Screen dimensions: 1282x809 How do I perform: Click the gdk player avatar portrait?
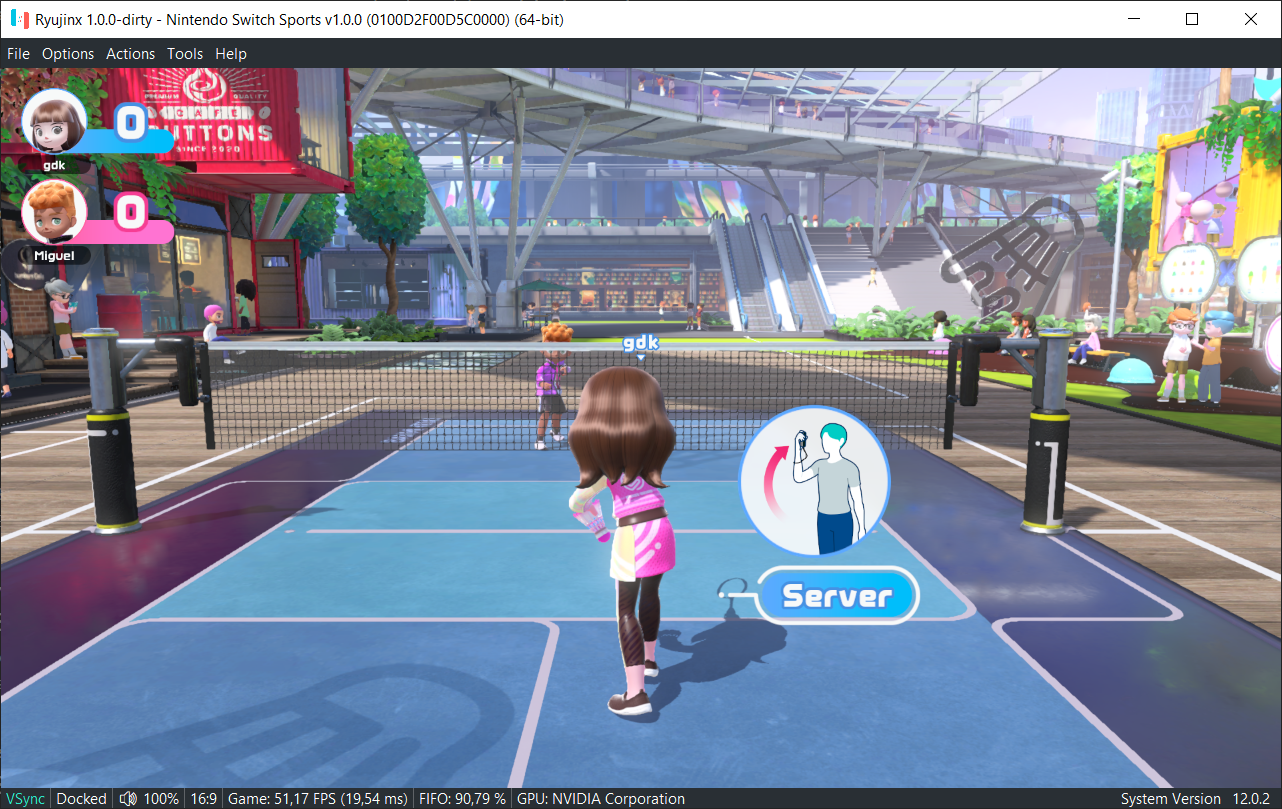click(x=54, y=122)
